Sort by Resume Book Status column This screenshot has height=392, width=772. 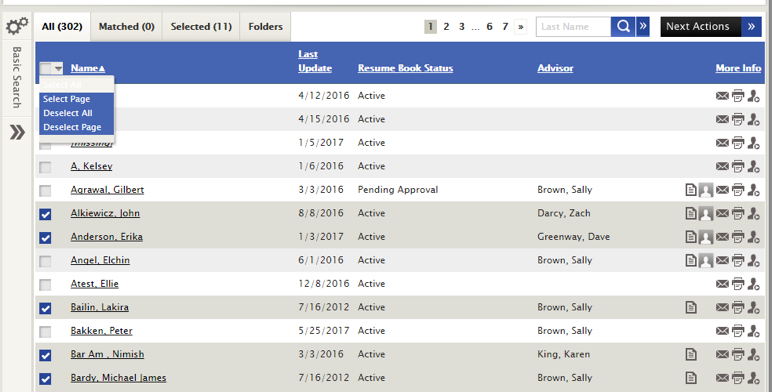(405, 68)
